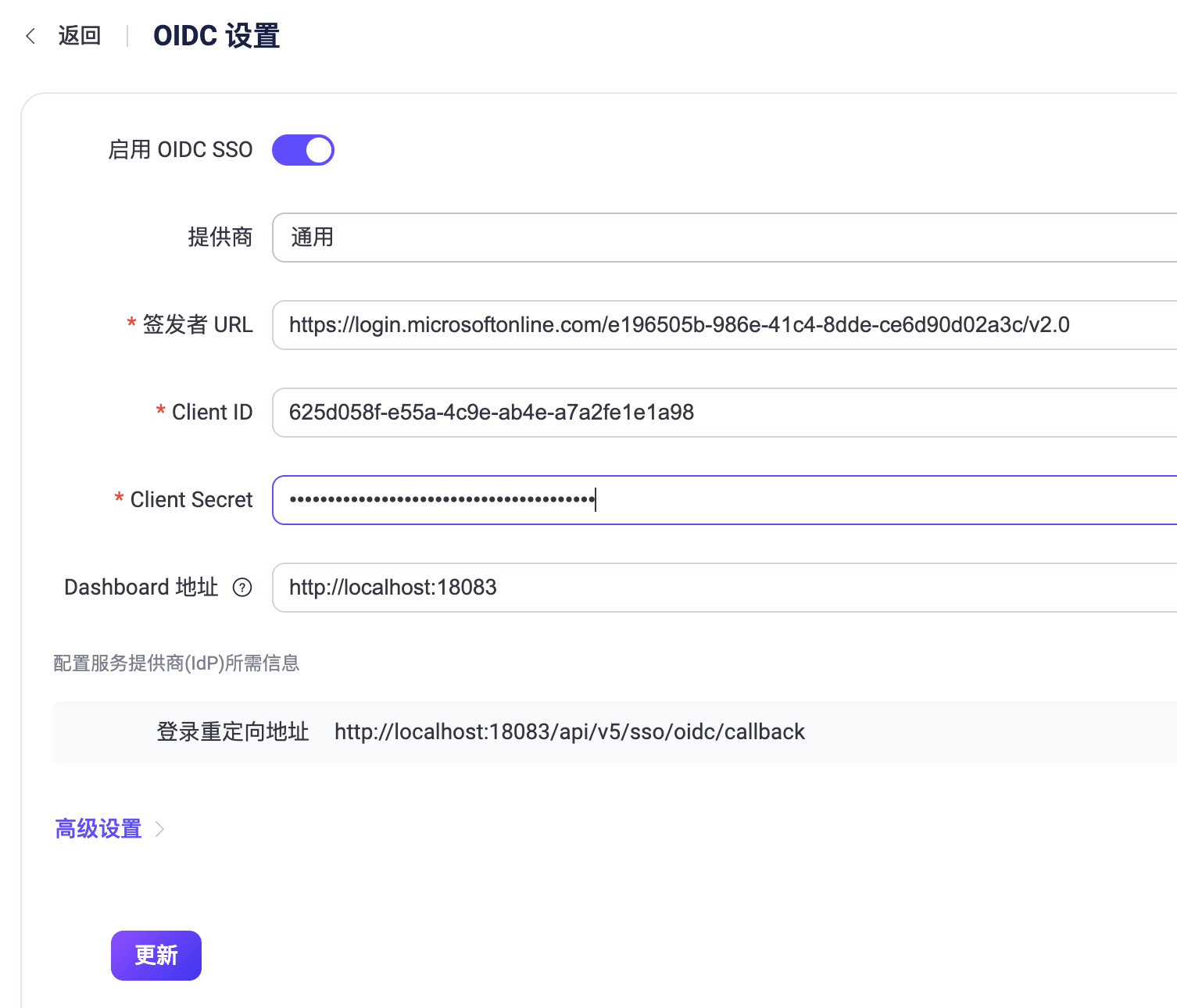
Task: Click the 配置服务提供商(IdP)所需信息 section label
Action: 177,663
